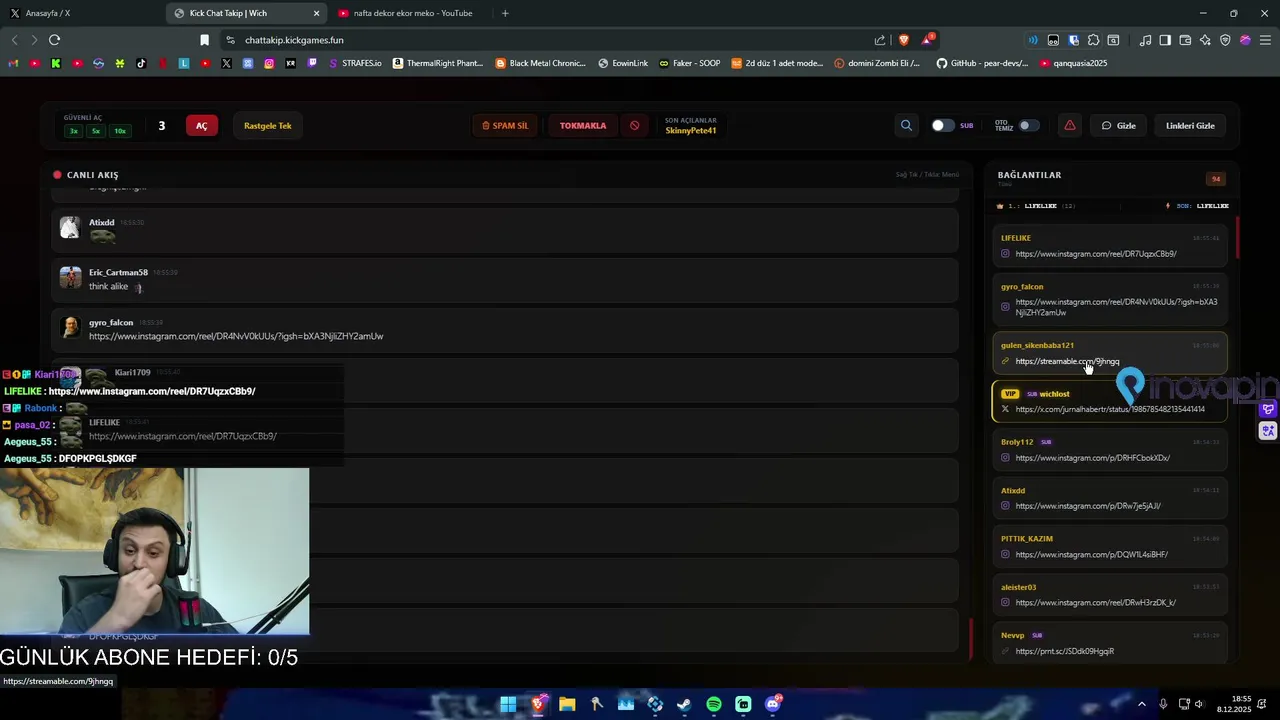This screenshot has width=1280, height=720.
Task: Click the Linkleri Gizle button
Action: tap(1190, 125)
